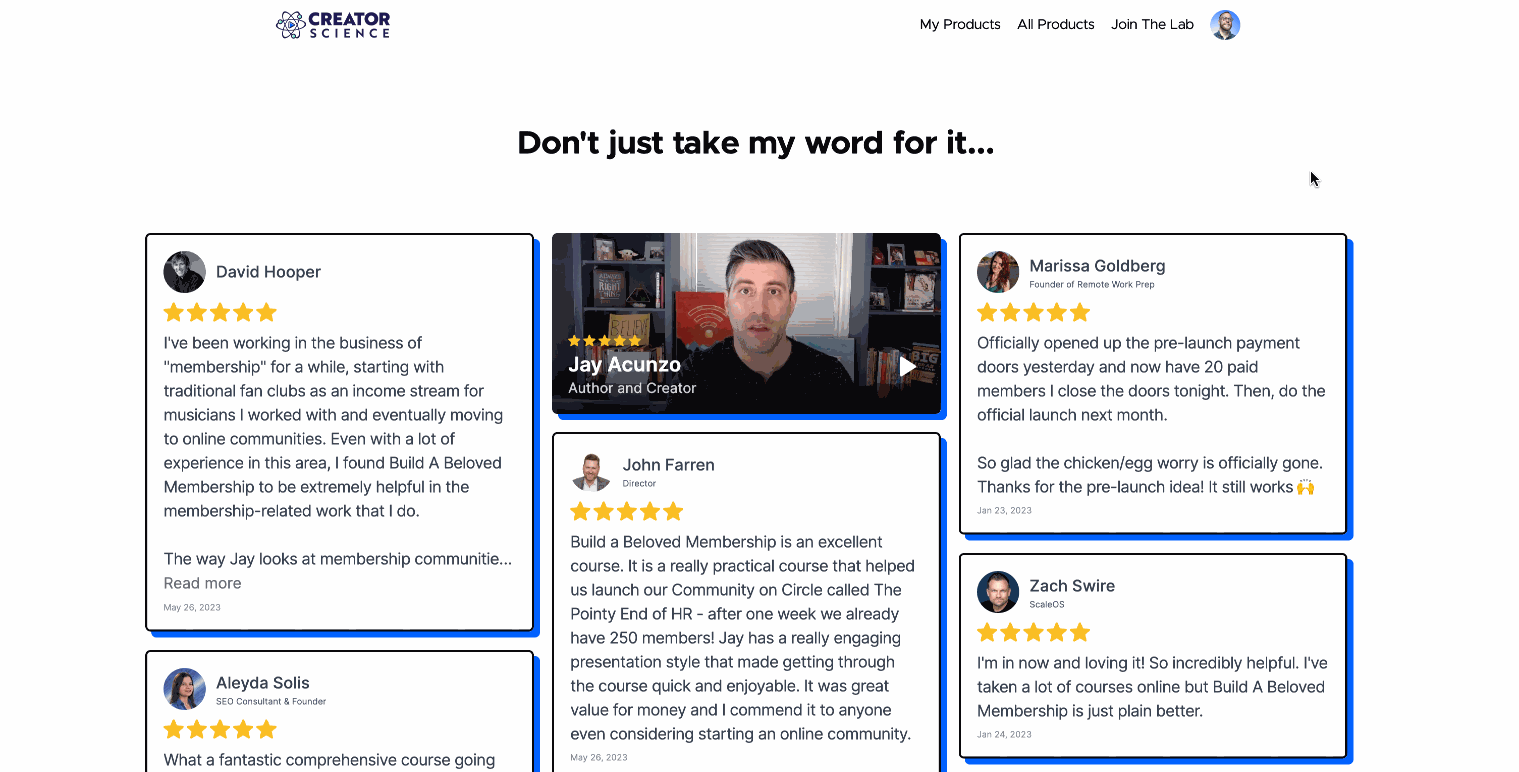Click the Creator Science logo
Image resolution: width=1519 pixels, height=772 pixels.
tap(333, 25)
